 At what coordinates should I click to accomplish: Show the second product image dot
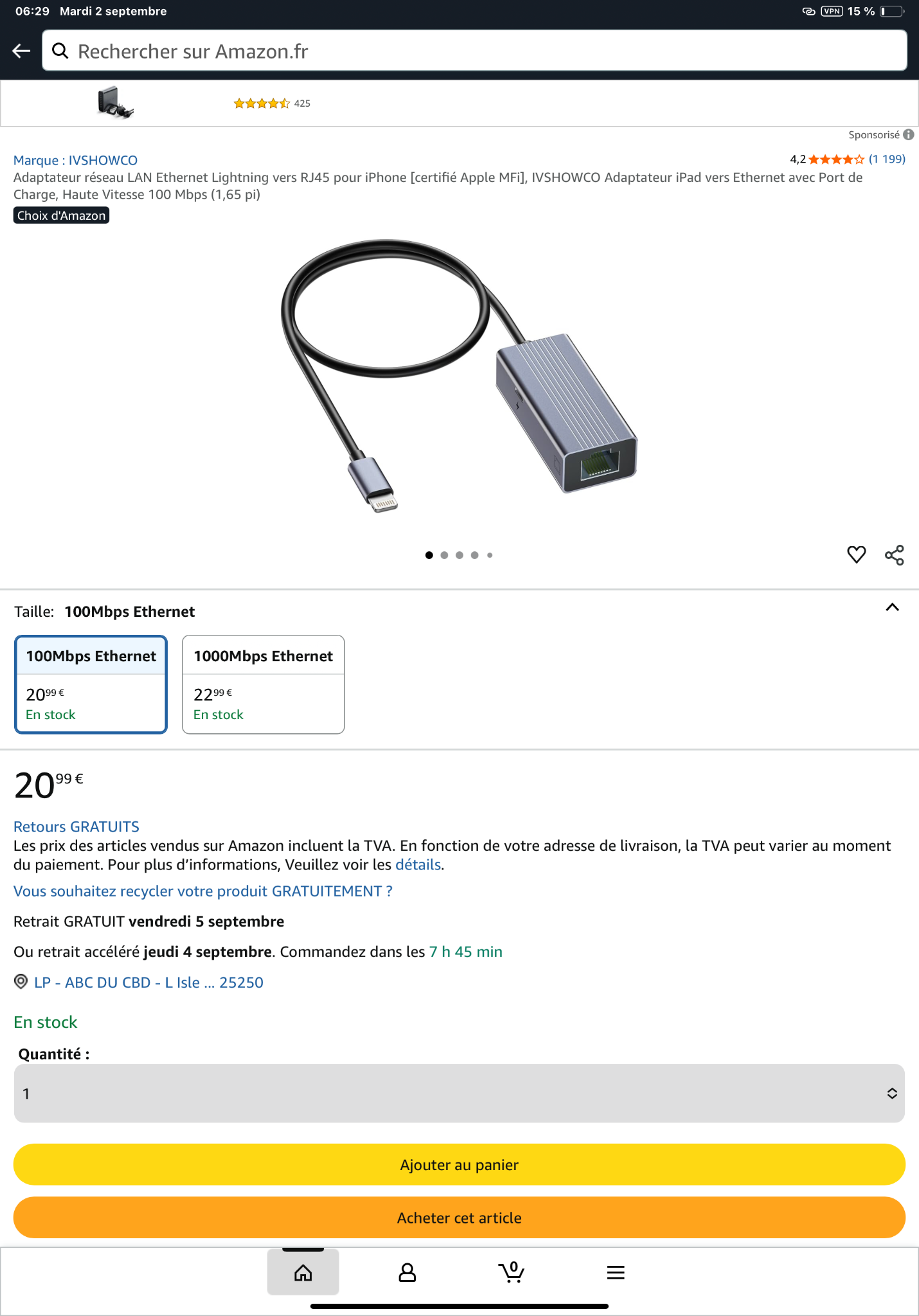click(x=444, y=555)
